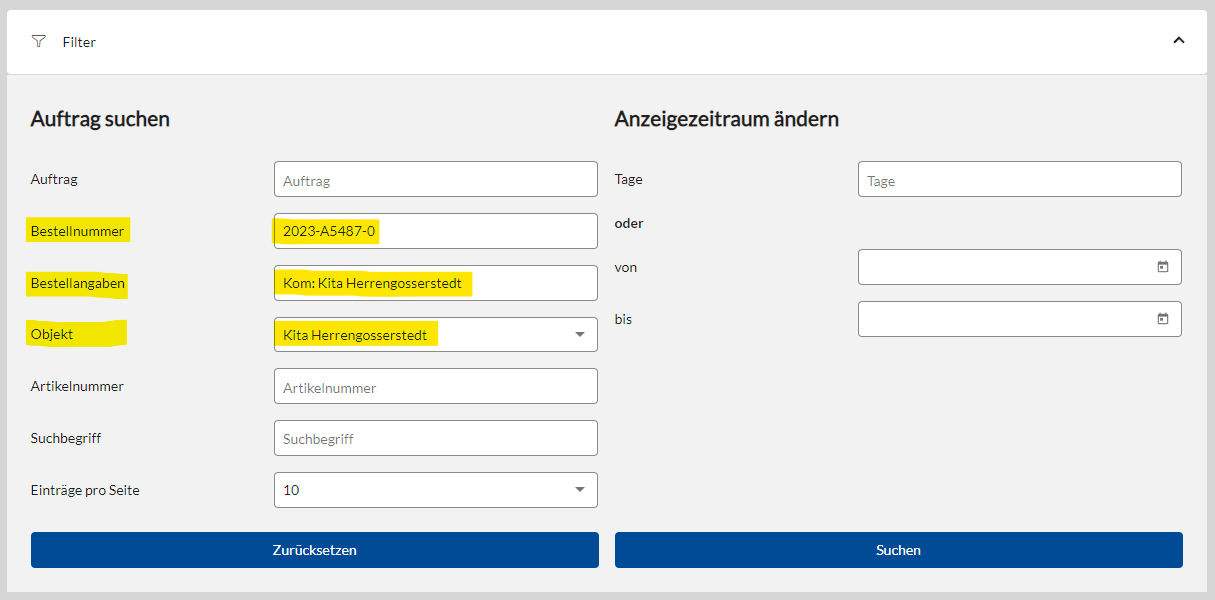
Task: Click the 'Suchbegriff' label
Action: (x=66, y=438)
